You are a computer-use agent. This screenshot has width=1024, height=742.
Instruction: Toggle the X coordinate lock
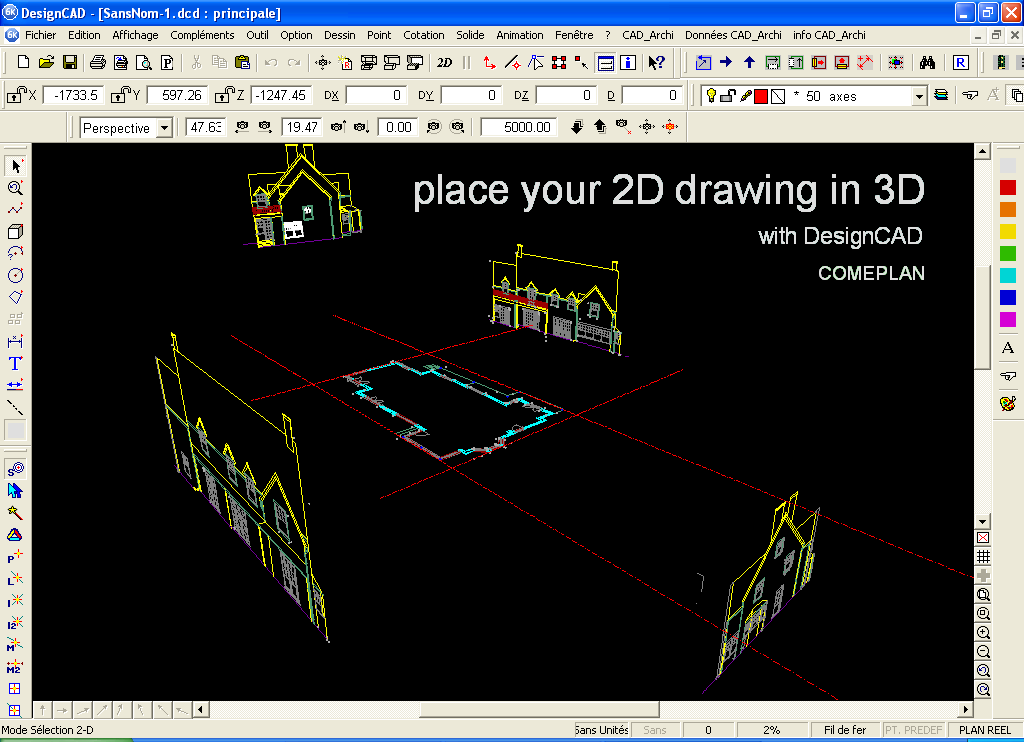[16, 95]
